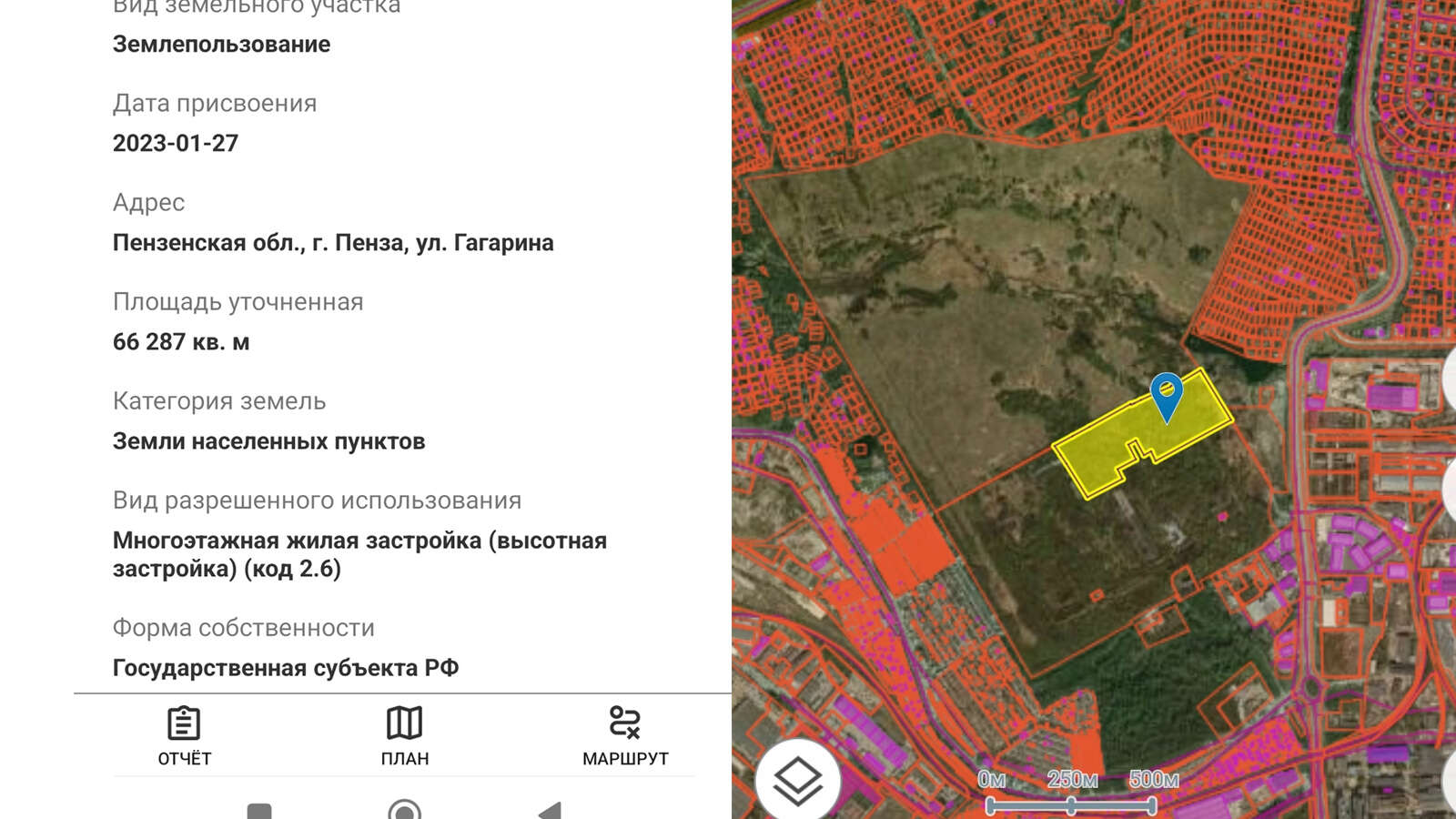Open the ПЛАН map plan icon
The width and height of the screenshot is (1456, 819).
tap(404, 724)
